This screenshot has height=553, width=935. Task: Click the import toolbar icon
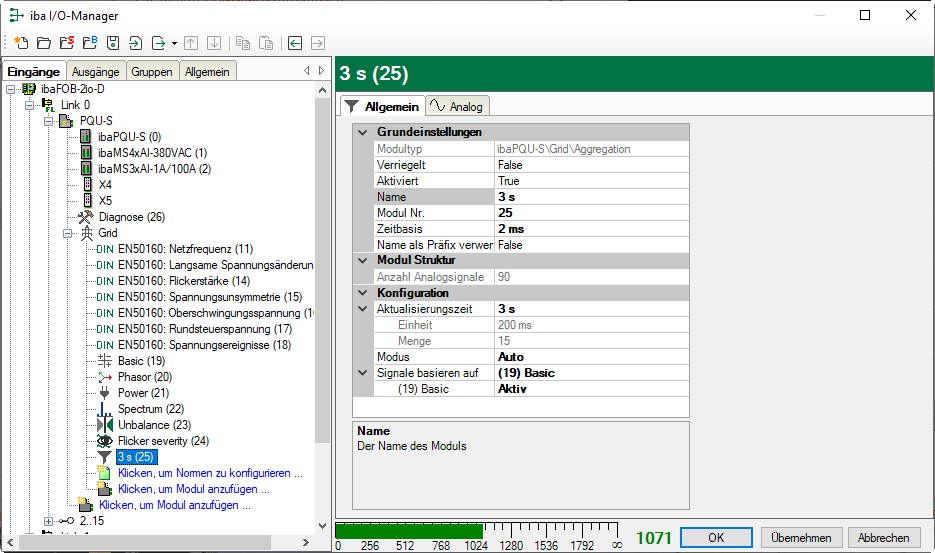[135, 43]
